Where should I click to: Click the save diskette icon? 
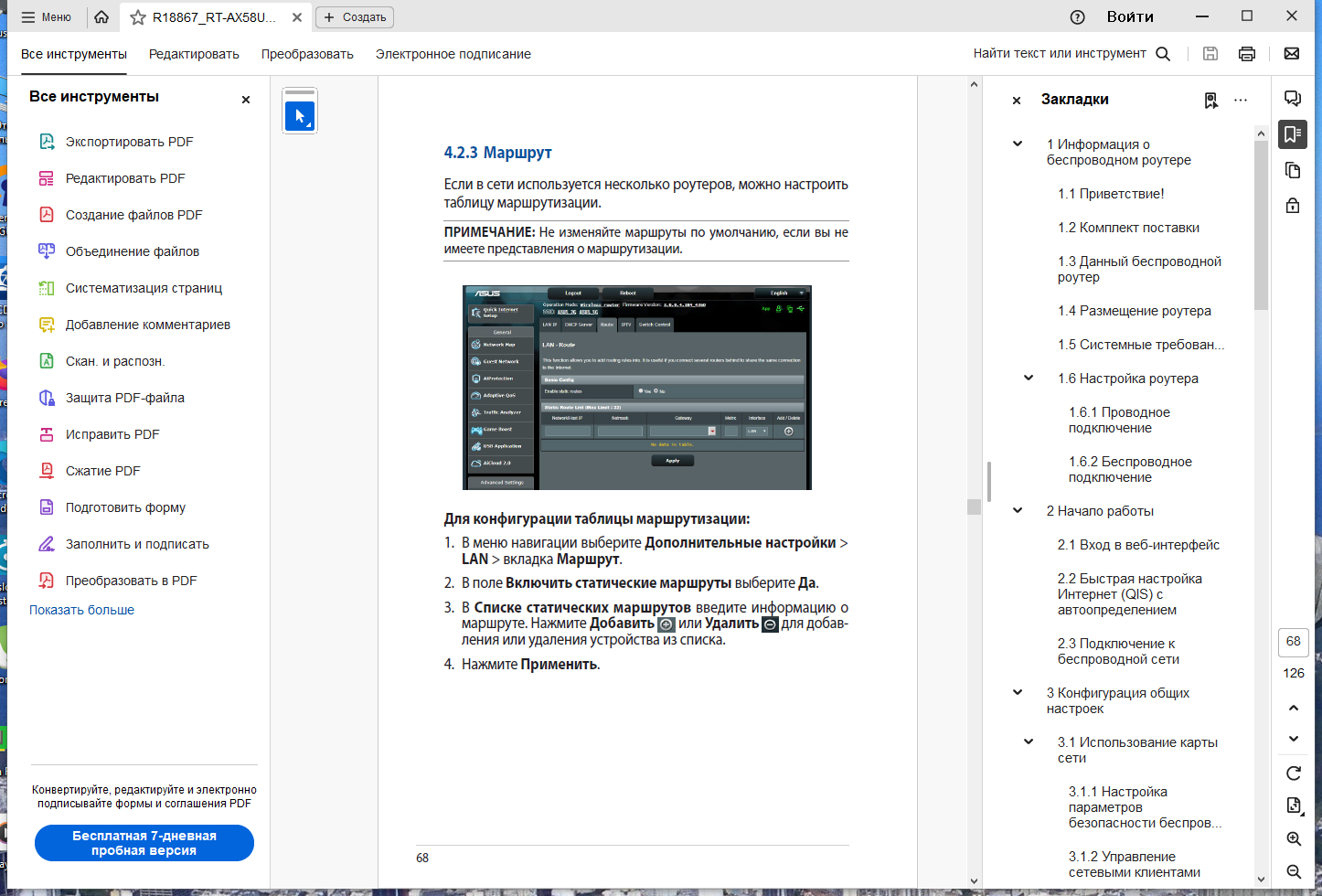coord(1210,53)
